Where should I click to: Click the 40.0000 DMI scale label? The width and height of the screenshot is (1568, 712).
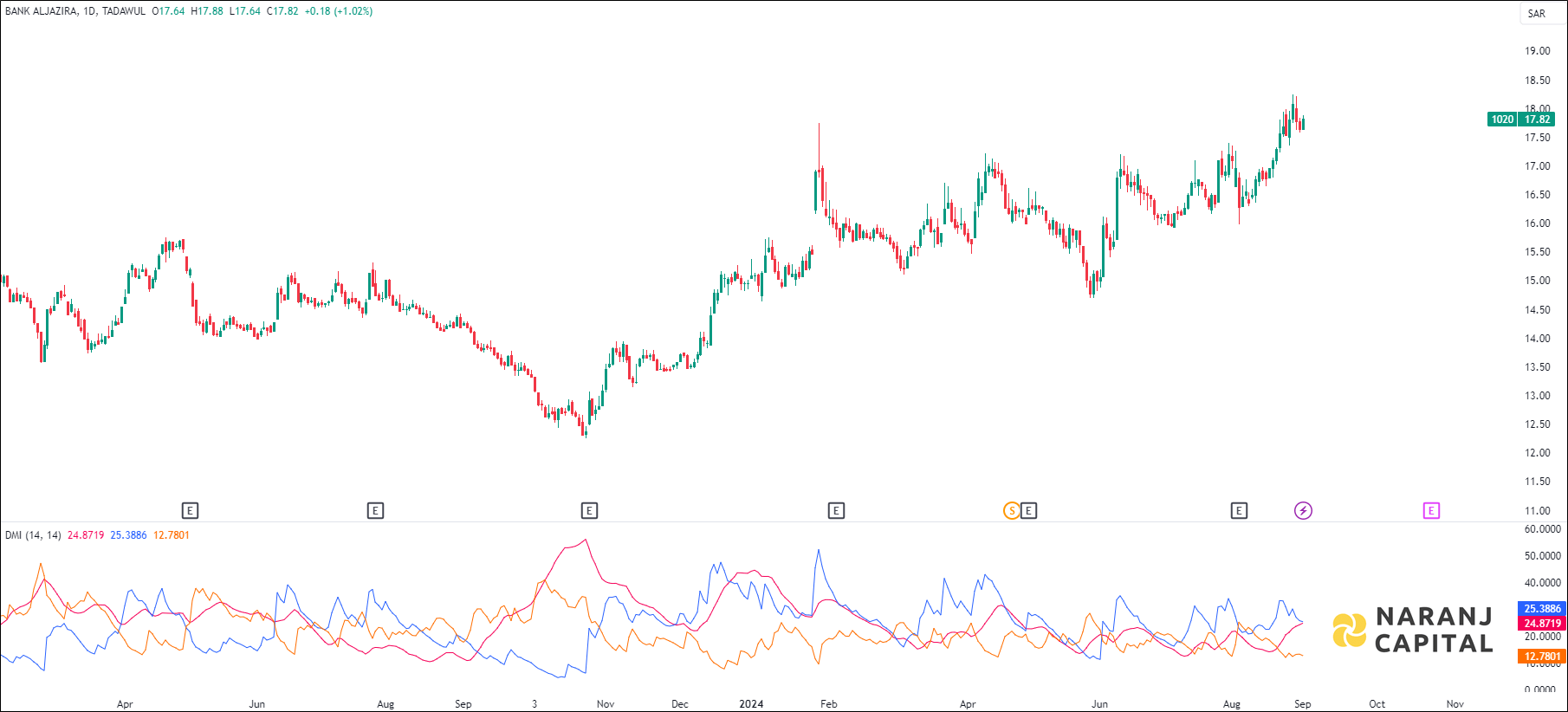pyautogui.click(x=1543, y=583)
